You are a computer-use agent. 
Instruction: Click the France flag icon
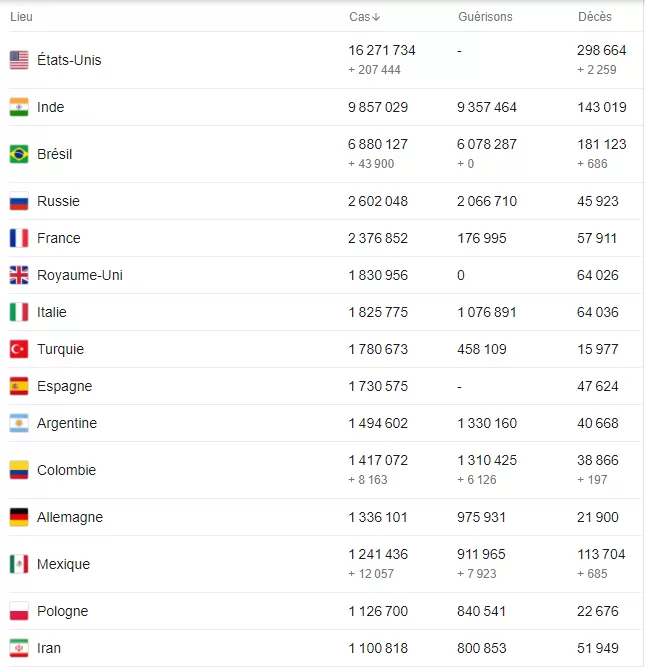[x=19, y=238]
